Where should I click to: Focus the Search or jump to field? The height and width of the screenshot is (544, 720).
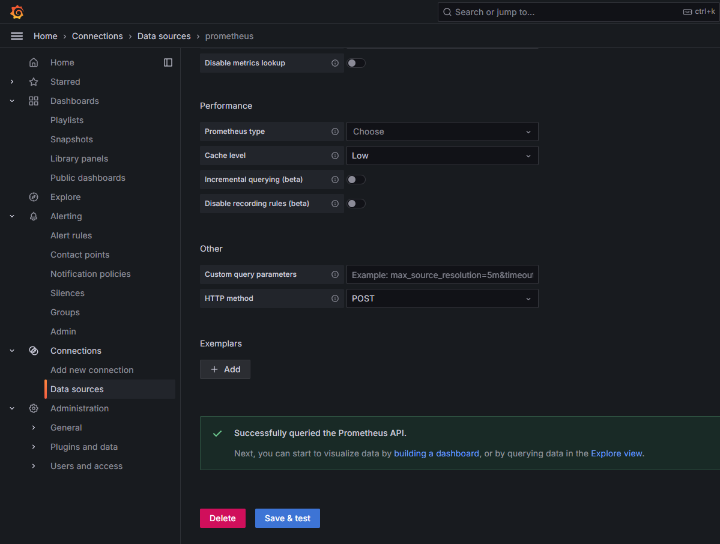point(579,12)
